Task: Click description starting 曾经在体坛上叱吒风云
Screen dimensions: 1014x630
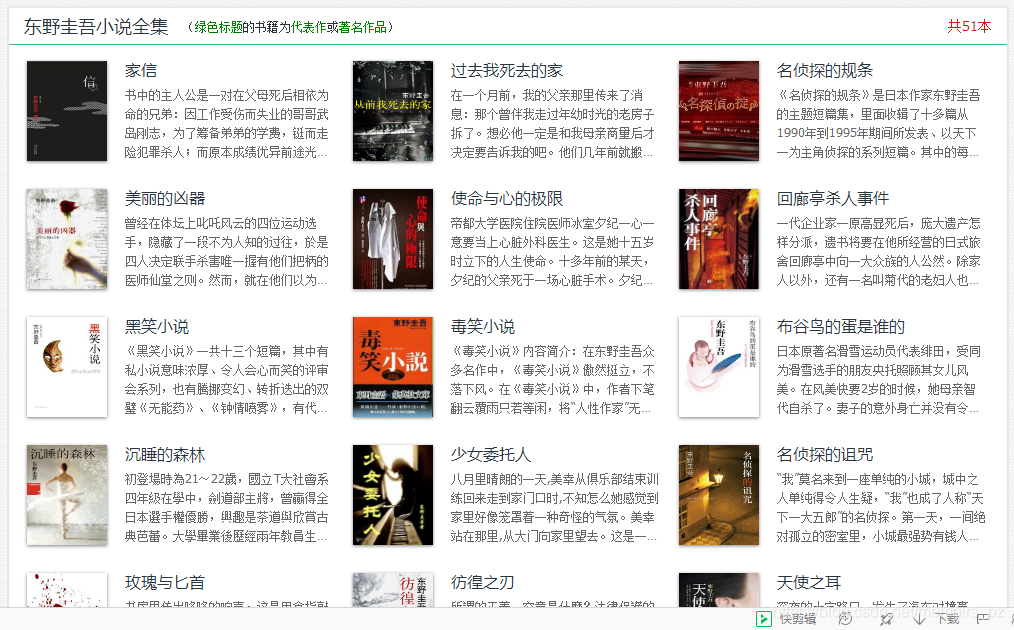Action: point(226,252)
